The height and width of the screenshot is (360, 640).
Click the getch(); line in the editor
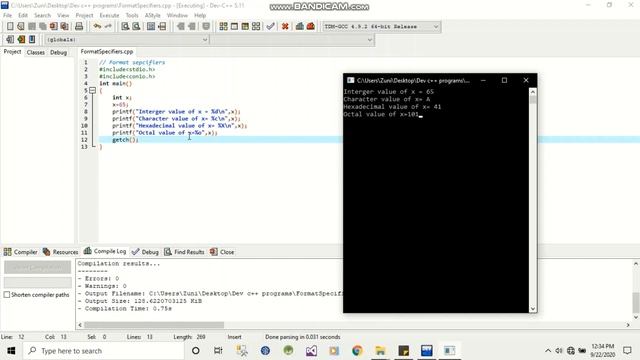pos(125,140)
